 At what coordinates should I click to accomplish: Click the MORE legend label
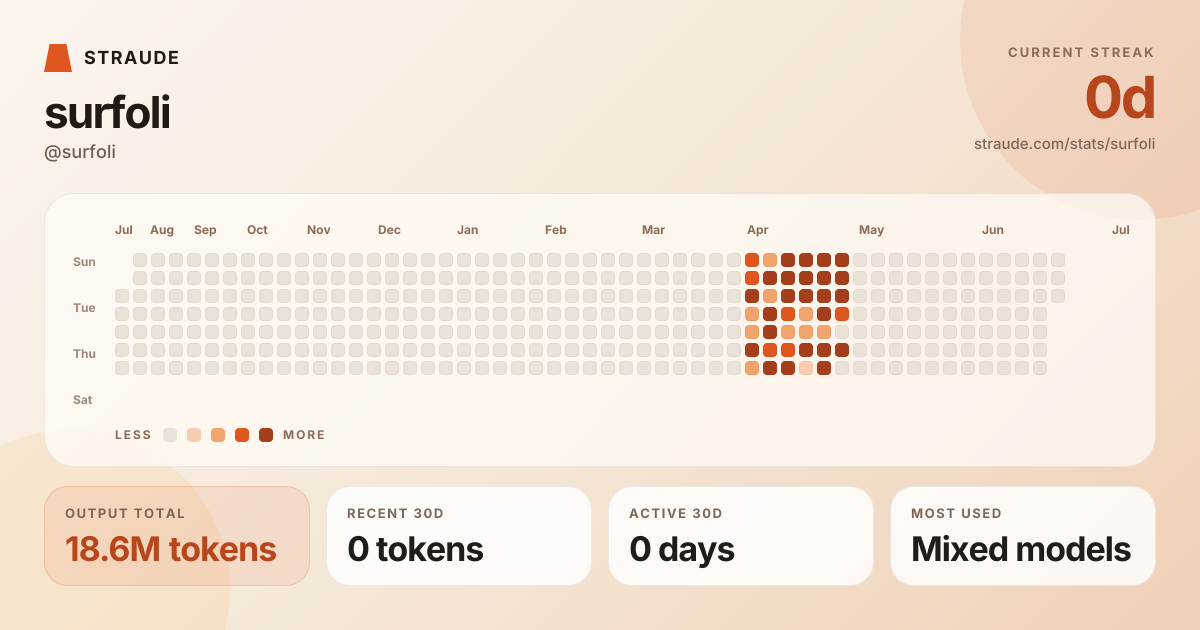[304, 435]
